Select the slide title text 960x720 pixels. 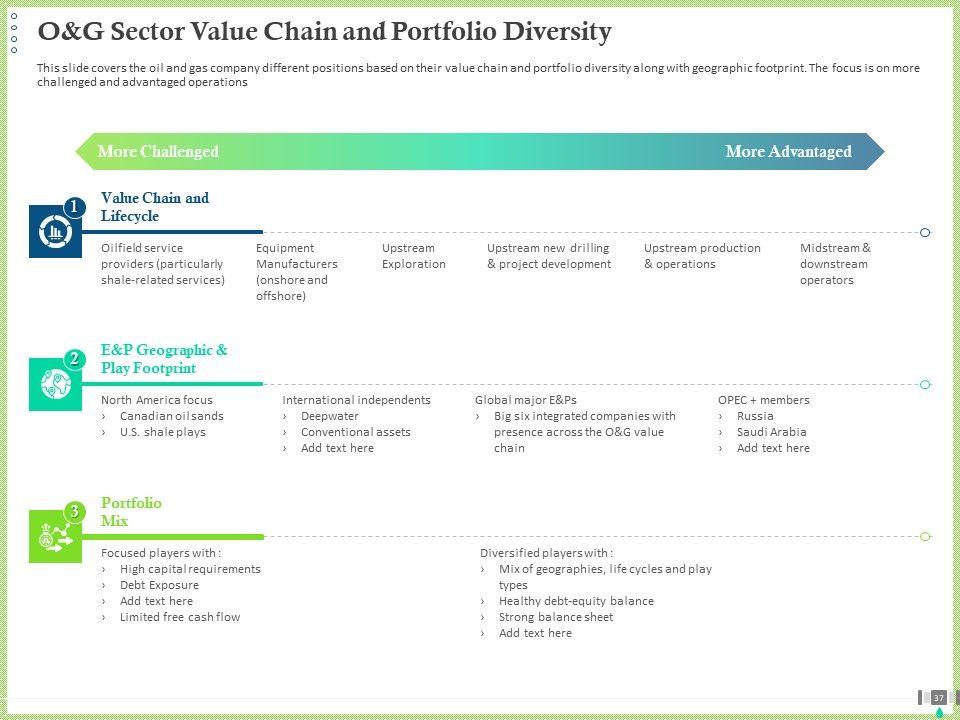coord(324,32)
